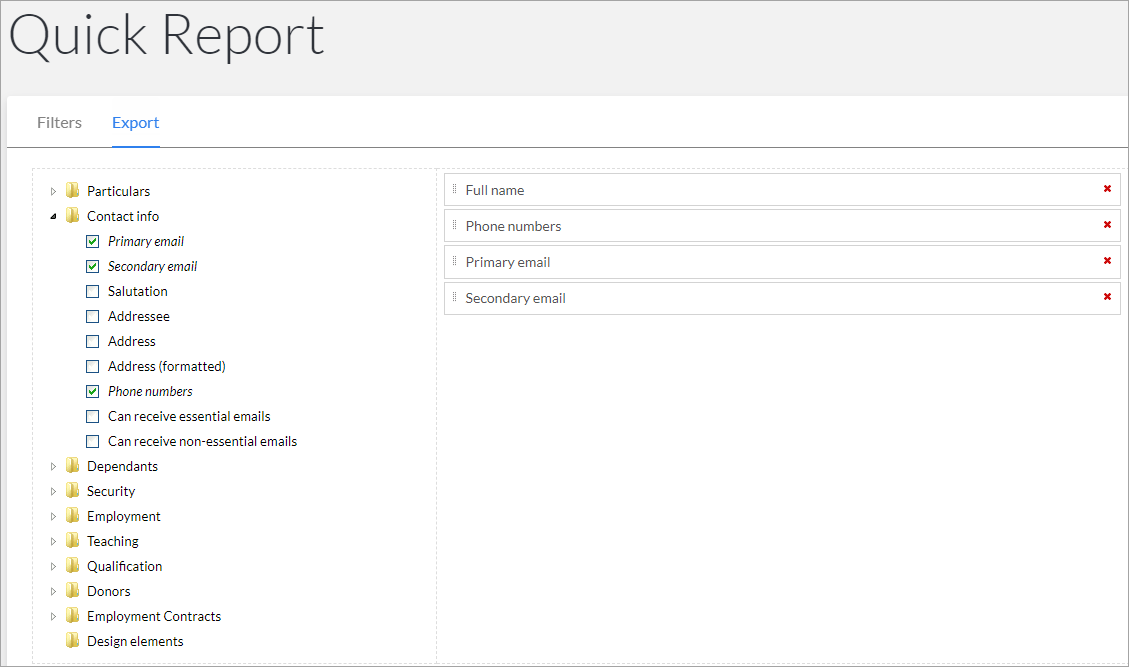Expand the Employment Contracts tree node
The width and height of the screenshot is (1129, 667).
(53, 617)
